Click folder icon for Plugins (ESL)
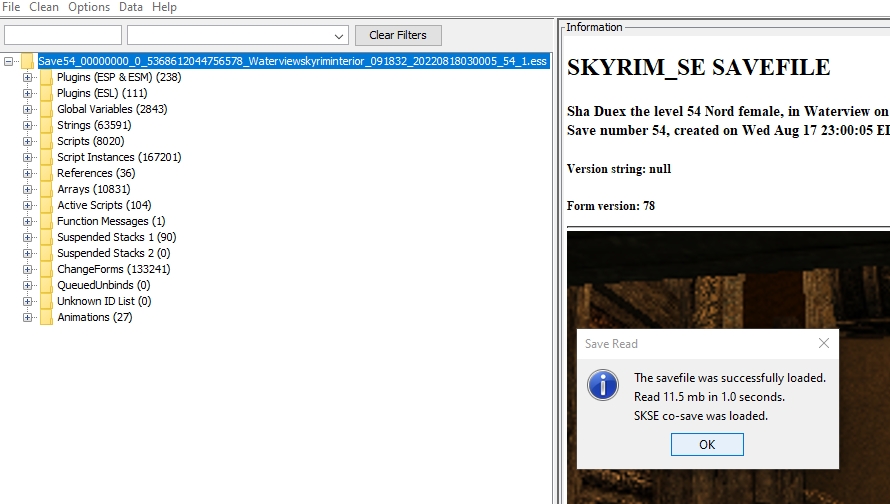The image size is (890, 504). [x=47, y=93]
